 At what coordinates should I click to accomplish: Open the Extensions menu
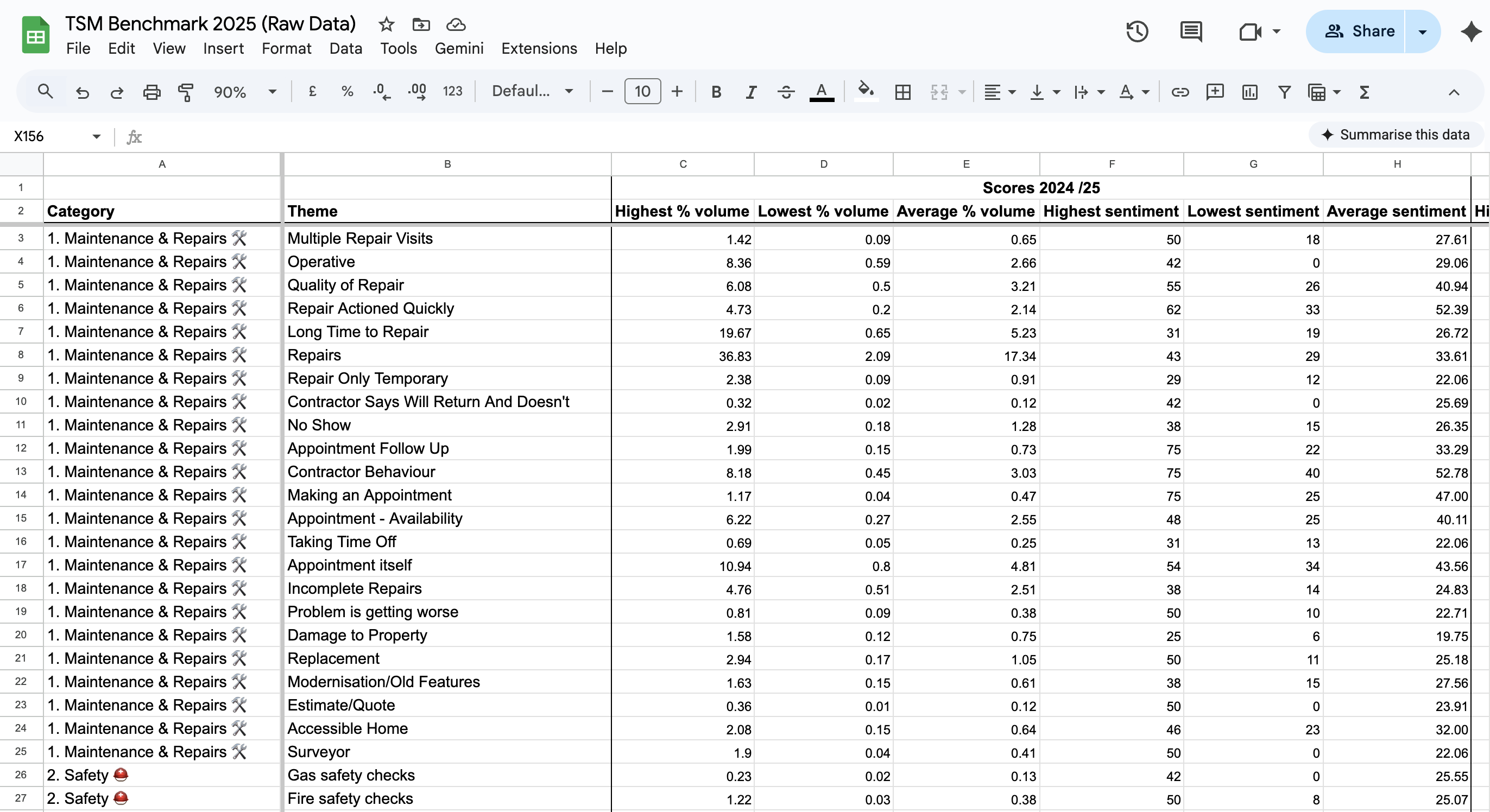pyautogui.click(x=539, y=49)
